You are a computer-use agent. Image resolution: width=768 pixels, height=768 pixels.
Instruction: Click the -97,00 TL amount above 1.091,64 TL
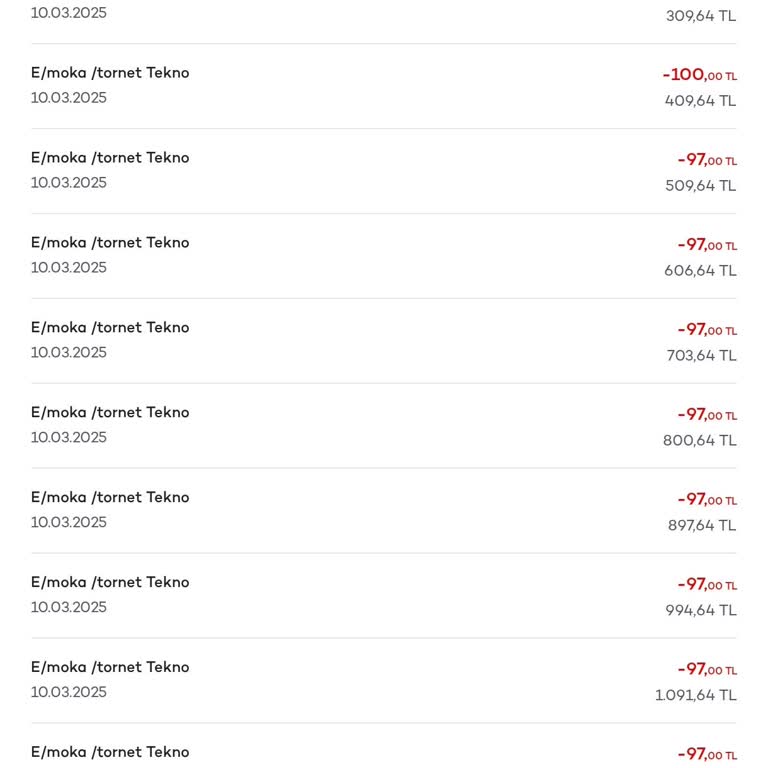tap(706, 670)
